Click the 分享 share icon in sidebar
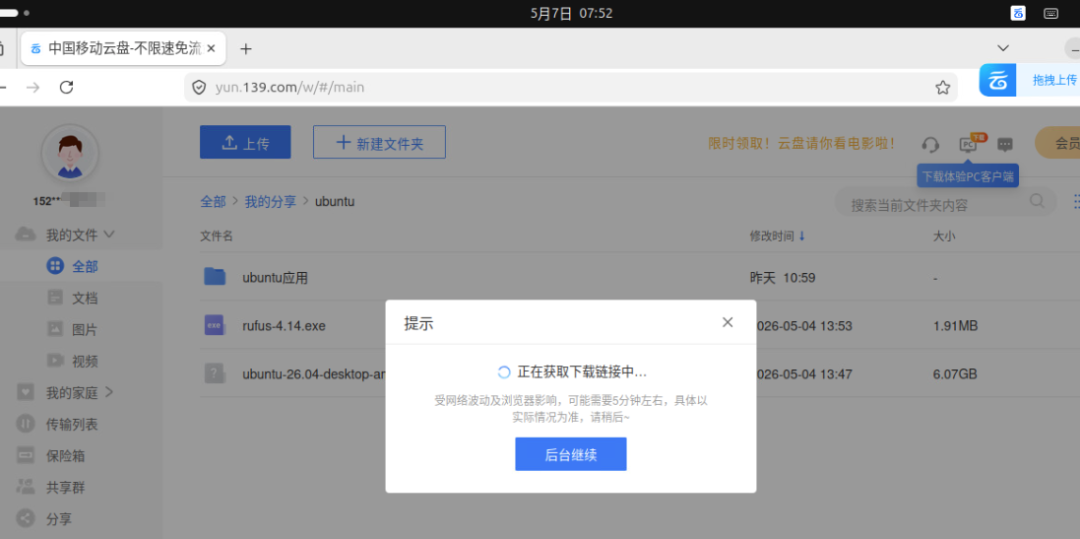 [x=25, y=519]
